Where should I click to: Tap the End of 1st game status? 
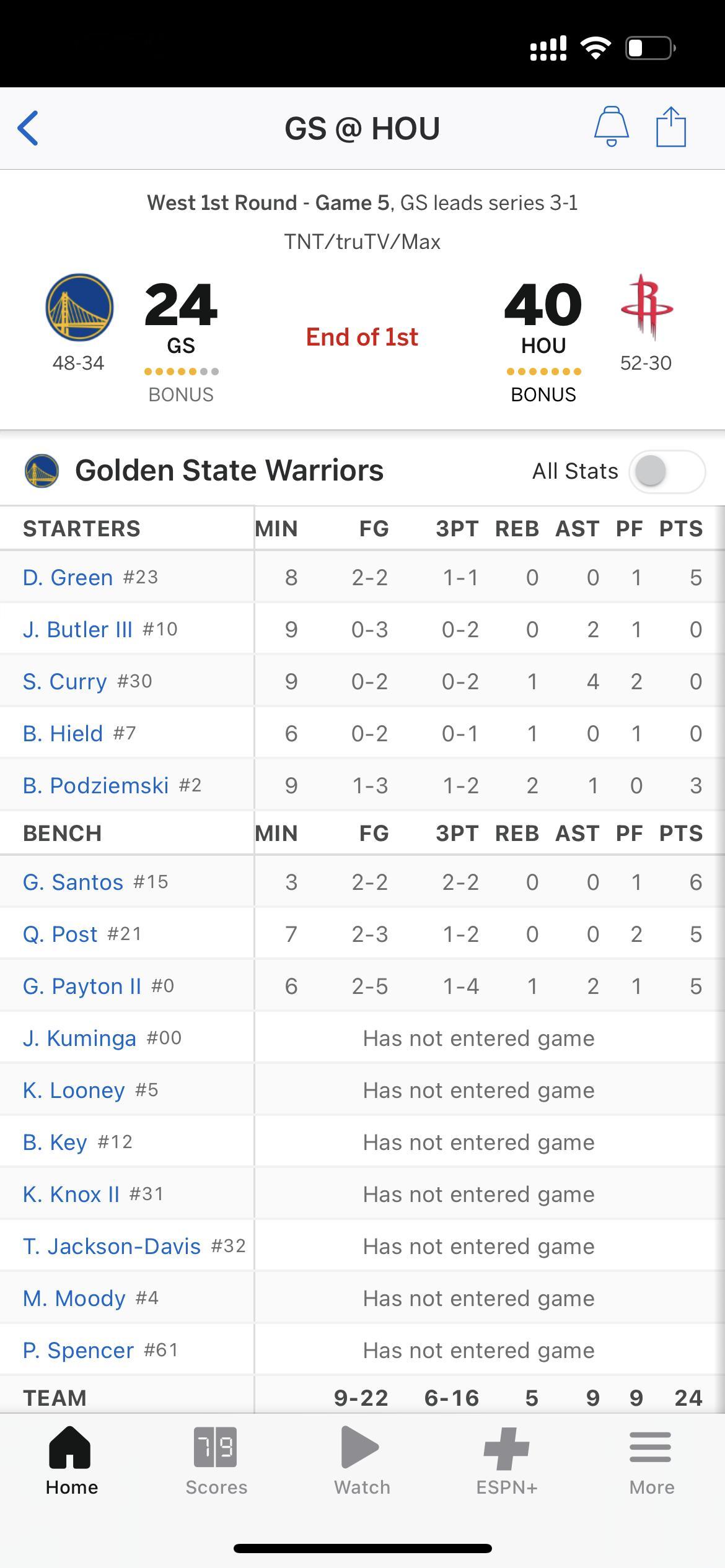(362, 337)
